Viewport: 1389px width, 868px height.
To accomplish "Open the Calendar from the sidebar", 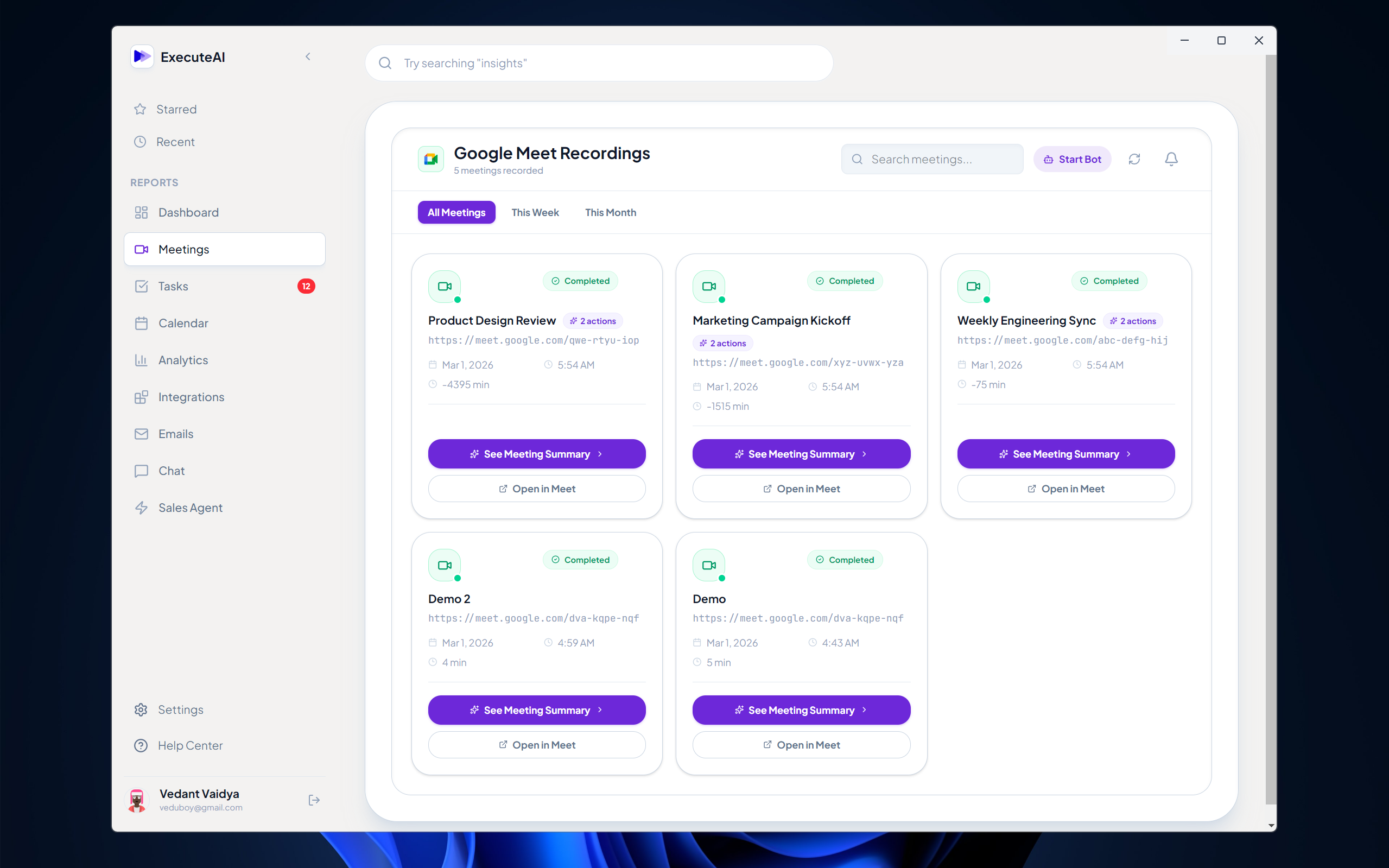I will [x=183, y=323].
